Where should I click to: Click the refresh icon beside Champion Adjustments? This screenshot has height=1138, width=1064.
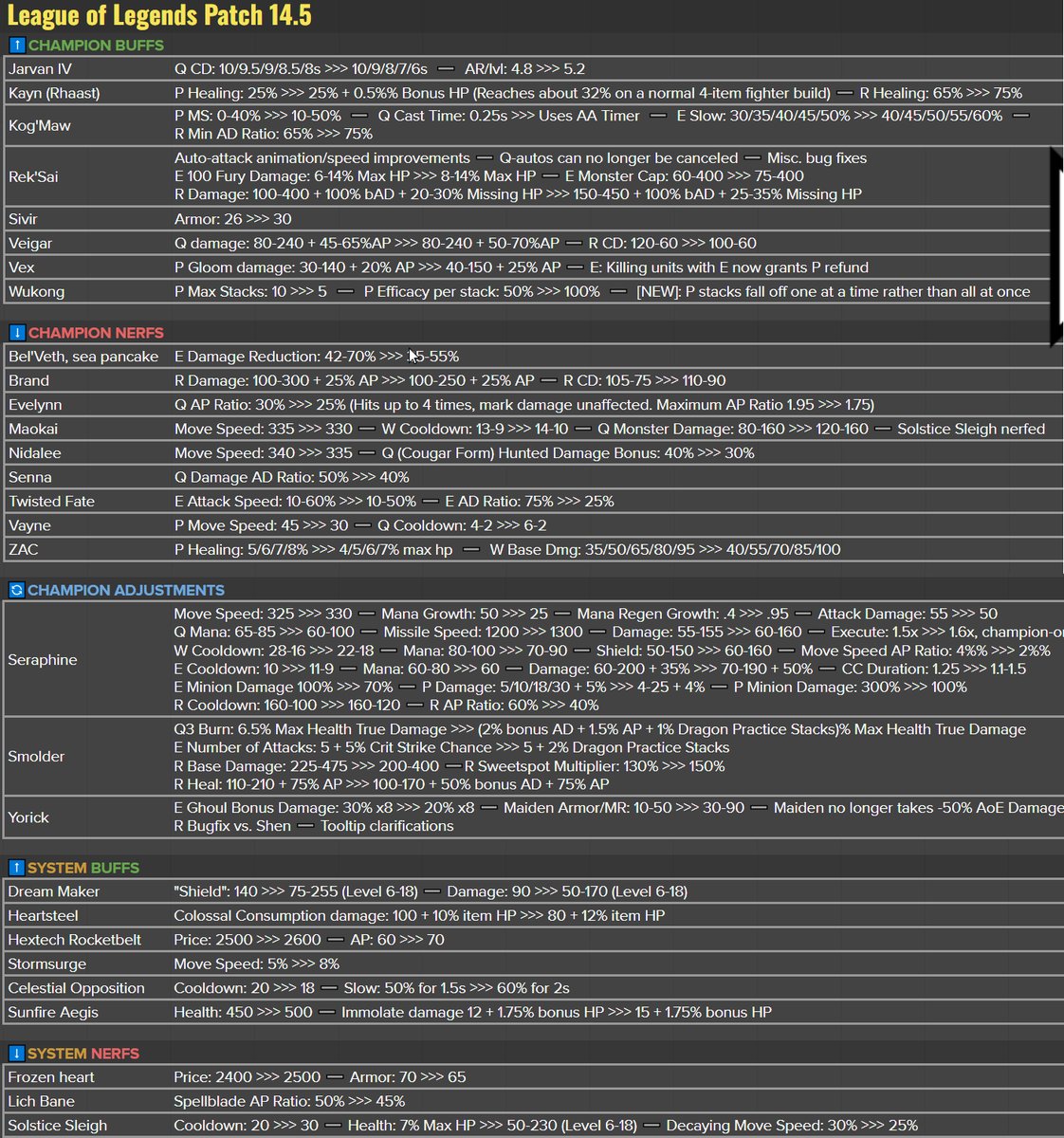coord(16,590)
